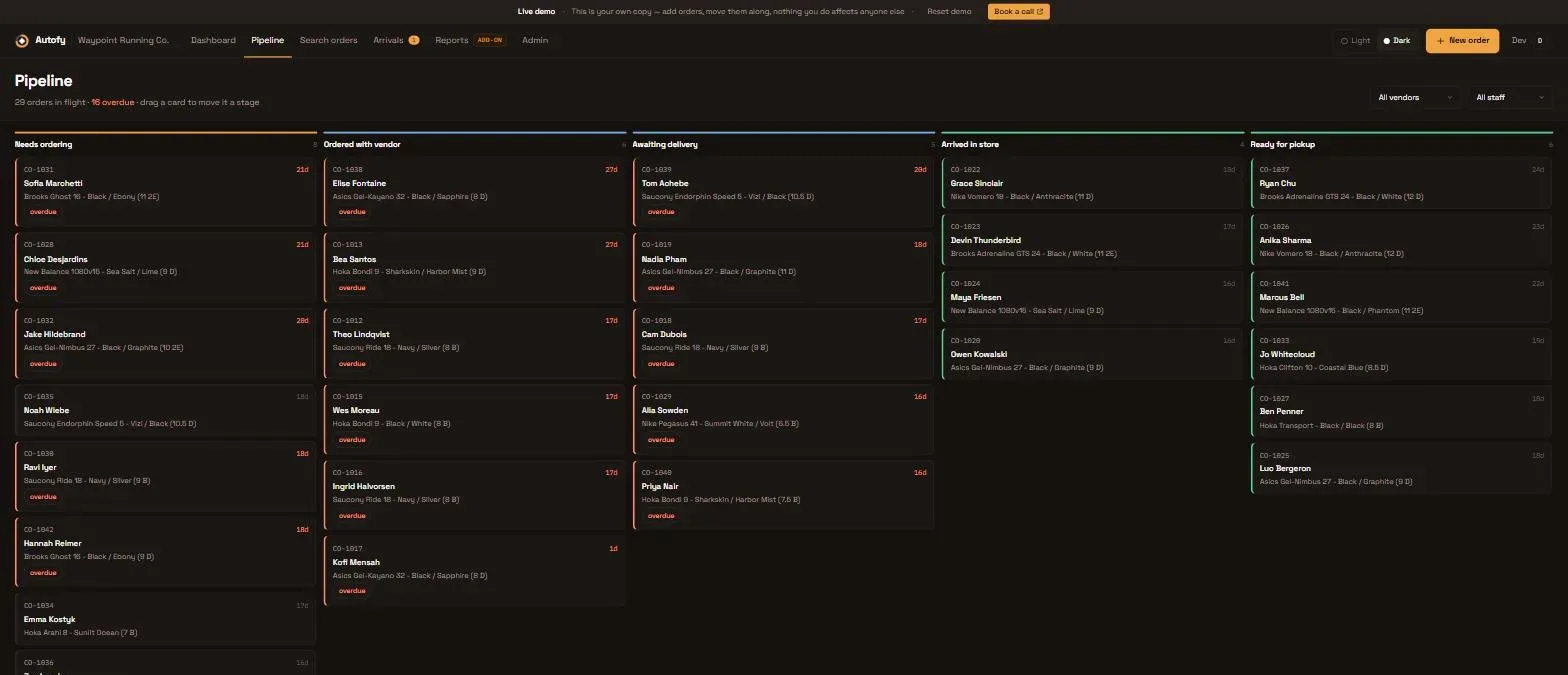This screenshot has height=675, width=1568.
Task: Open Wes Moreau order card
Action: (475, 419)
